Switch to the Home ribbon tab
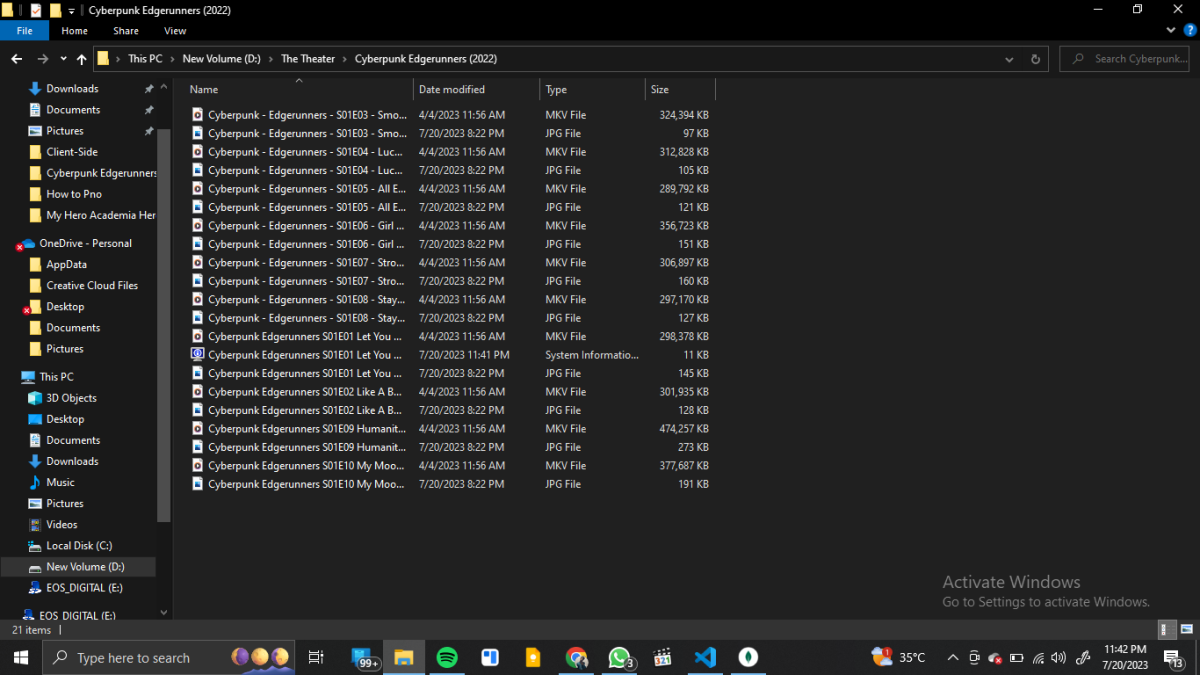The height and width of the screenshot is (675, 1200). 75,31
